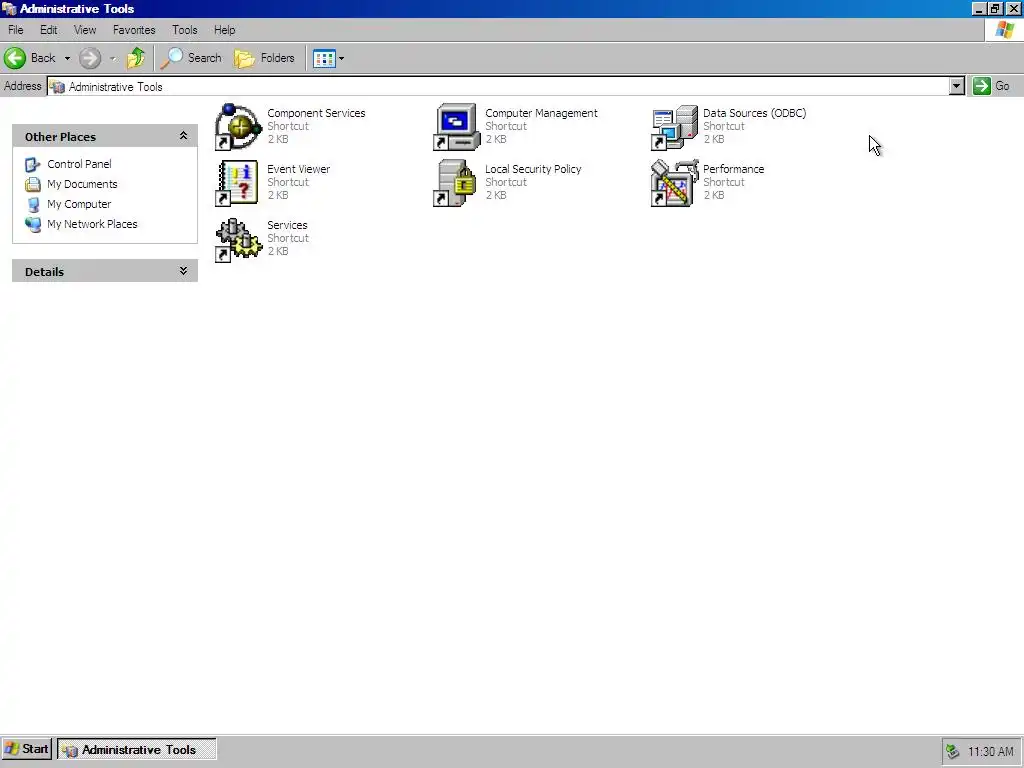Click the Administrative Tools taskbar button
Image resolution: width=1024 pixels, height=768 pixels.
click(x=136, y=750)
